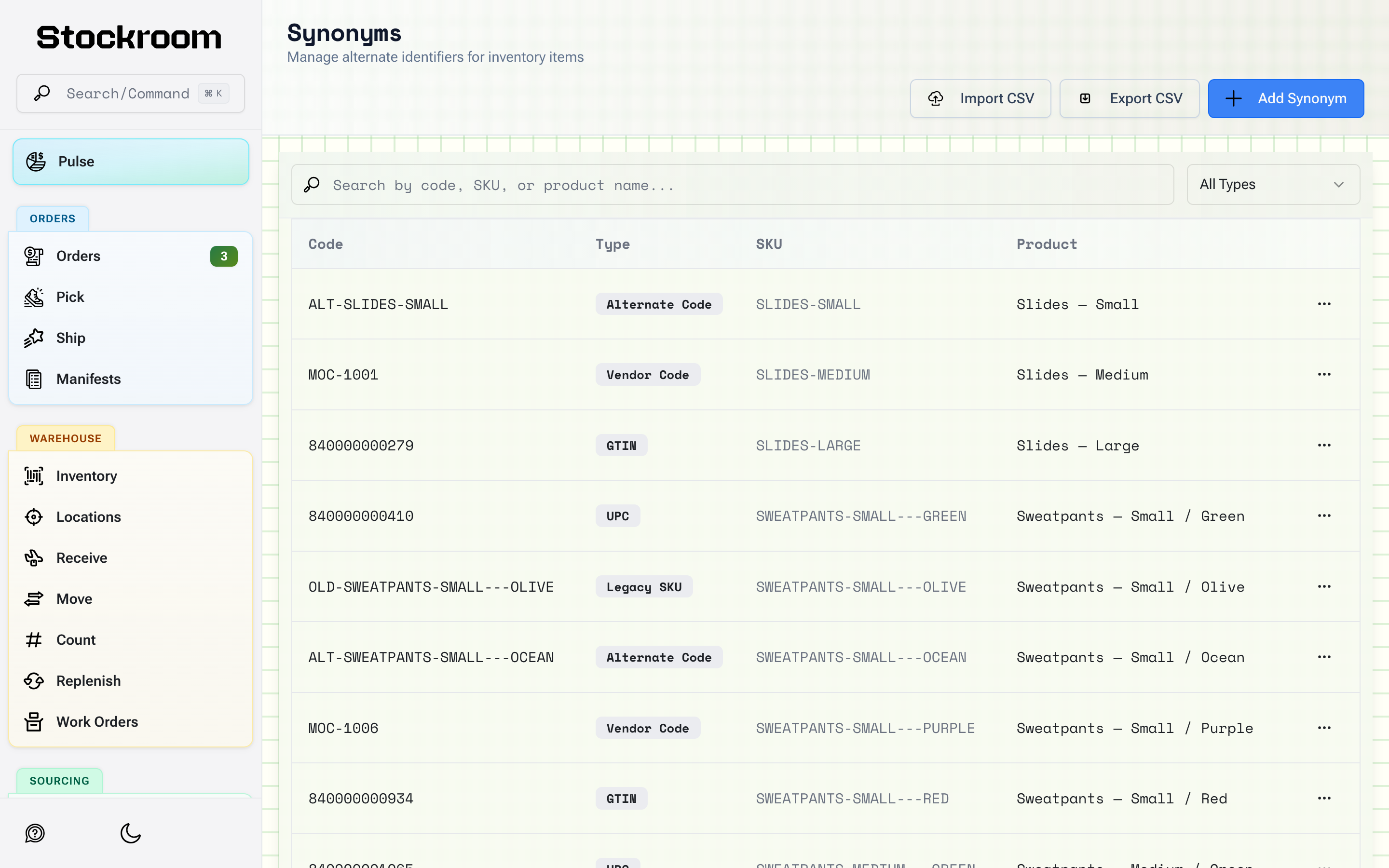This screenshot has height=868, width=1389.
Task: Click the download icon on Export CSV
Action: pyautogui.click(x=1085, y=99)
